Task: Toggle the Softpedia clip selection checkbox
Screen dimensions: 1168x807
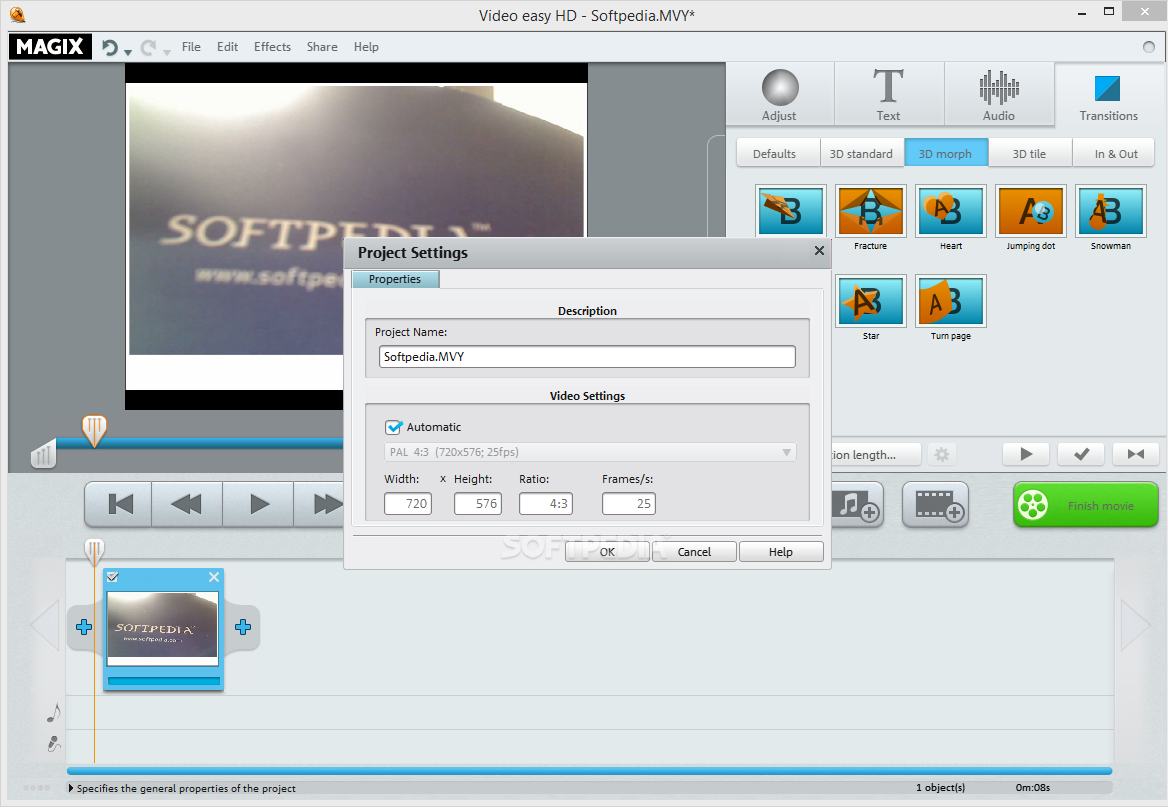Action: tap(112, 577)
